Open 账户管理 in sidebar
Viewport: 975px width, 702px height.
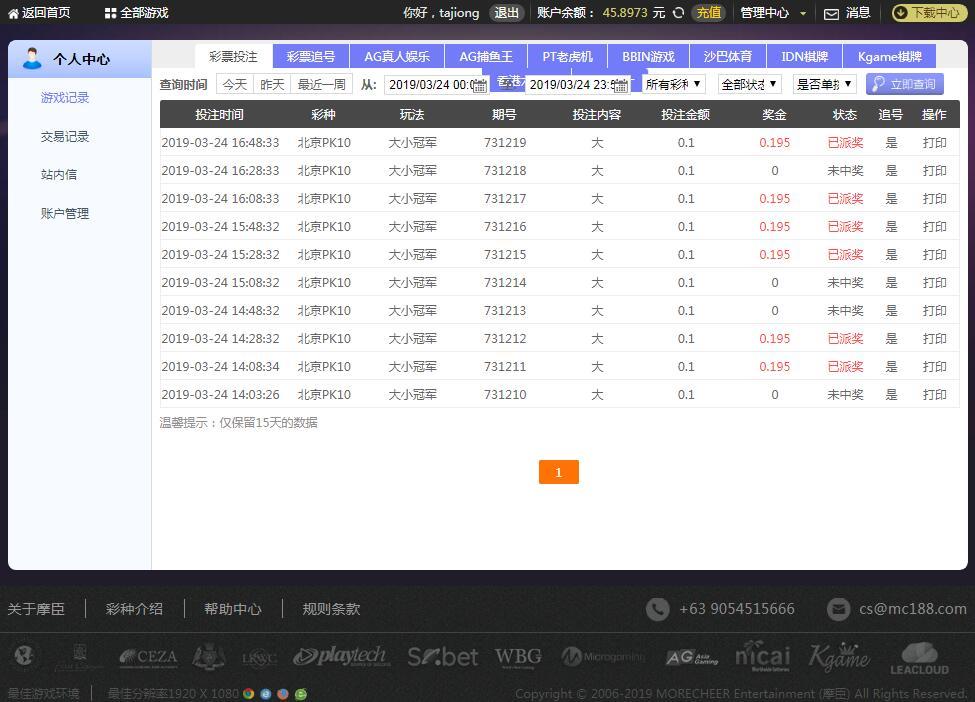[65, 213]
